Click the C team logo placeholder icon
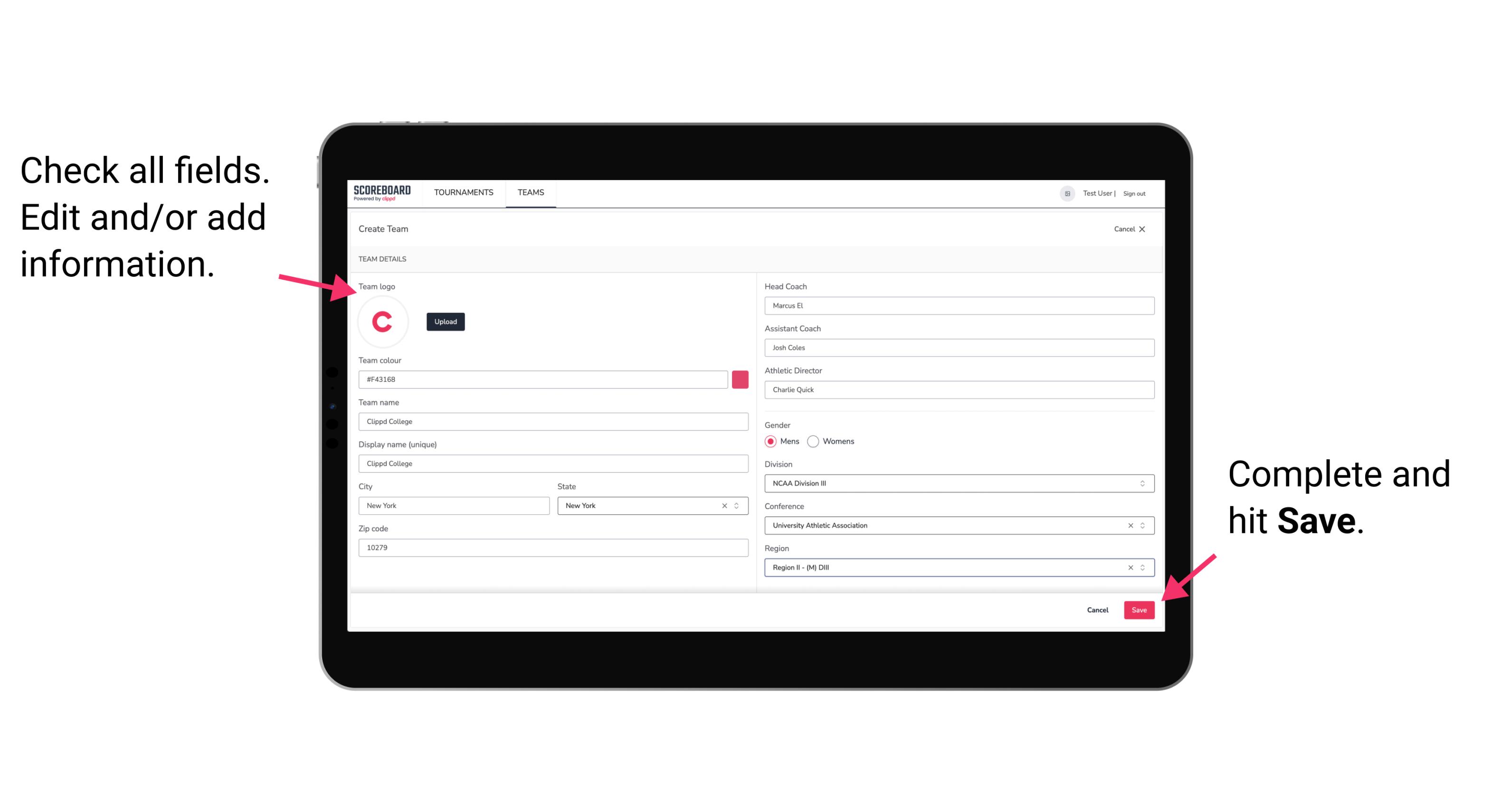Image resolution: width=1510 pixels, height=812 pixels. tap(384, 321)
